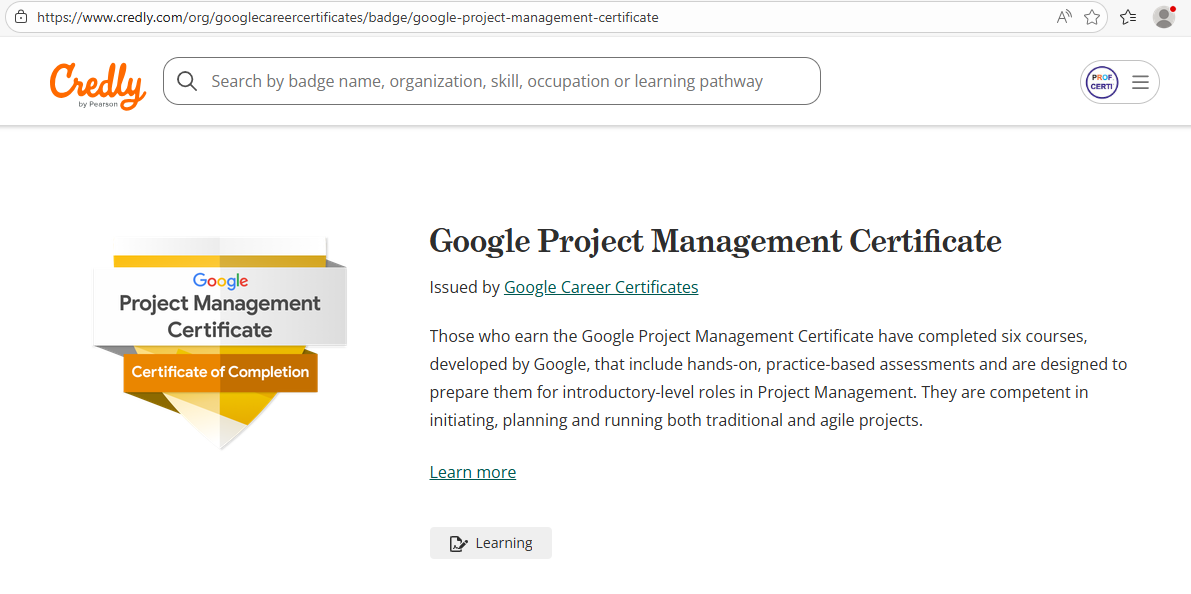Click the 'Issued by' label text
The image size is (1191, 594).
point(464,287)
